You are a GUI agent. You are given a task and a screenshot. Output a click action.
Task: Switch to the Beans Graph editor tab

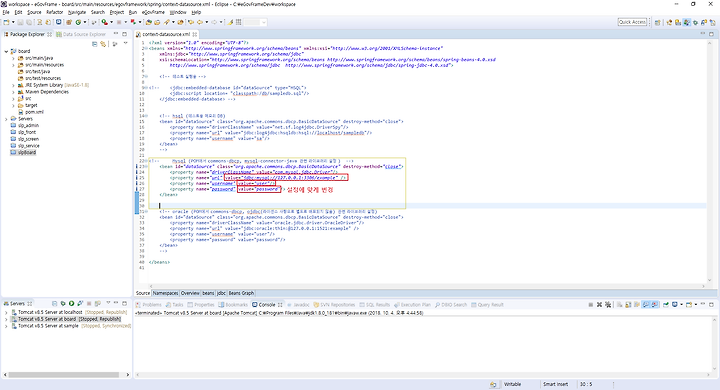pyautogui.click(x=241, y=293)
